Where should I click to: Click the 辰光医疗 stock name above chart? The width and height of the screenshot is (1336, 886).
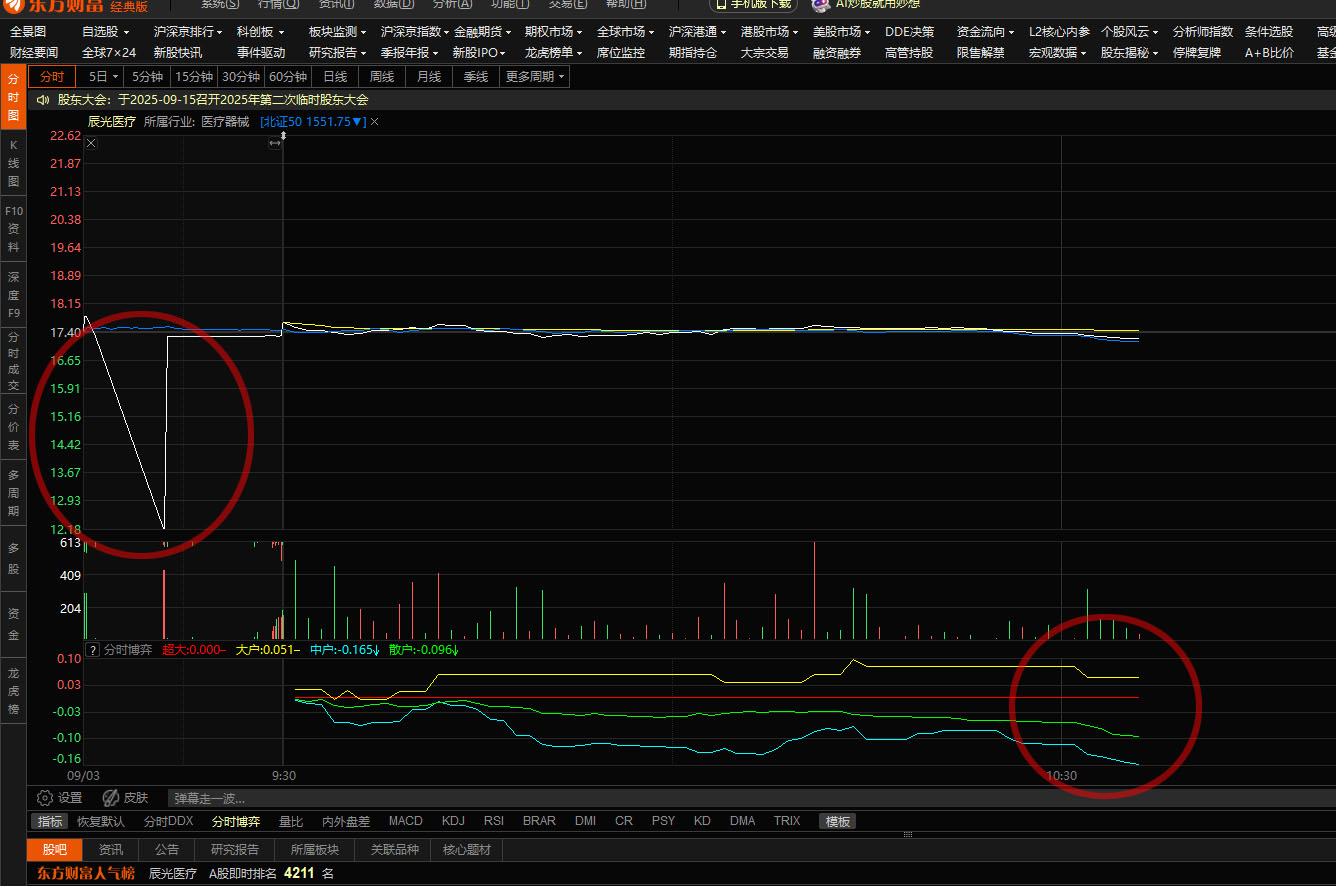coord(111,122)
